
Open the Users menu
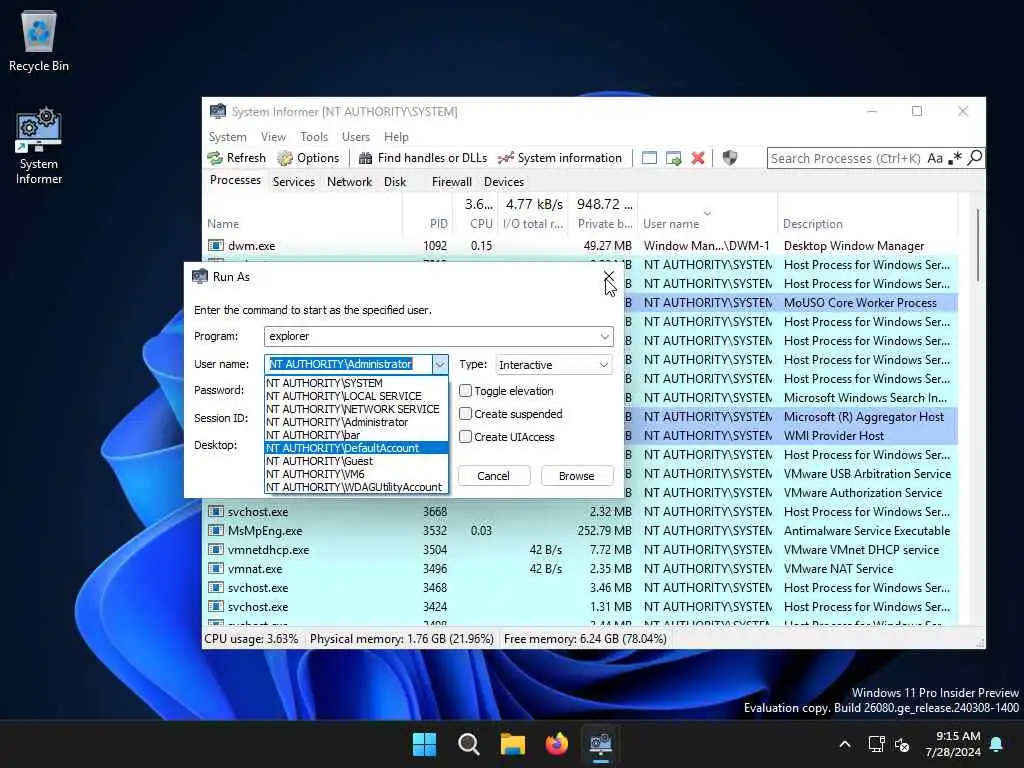coord(356,136)
